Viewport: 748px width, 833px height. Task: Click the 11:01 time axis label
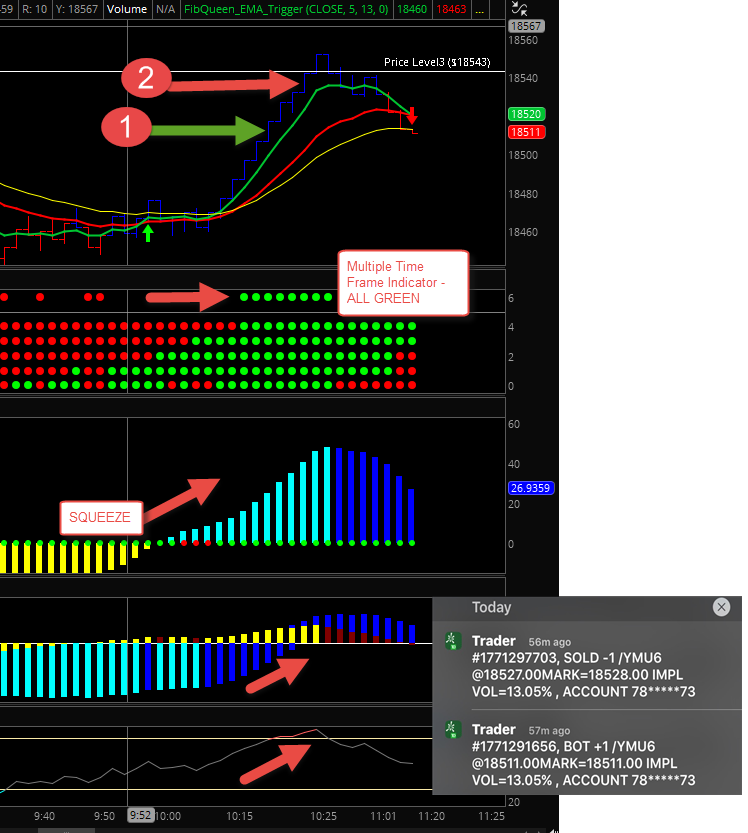coord(383,816)
